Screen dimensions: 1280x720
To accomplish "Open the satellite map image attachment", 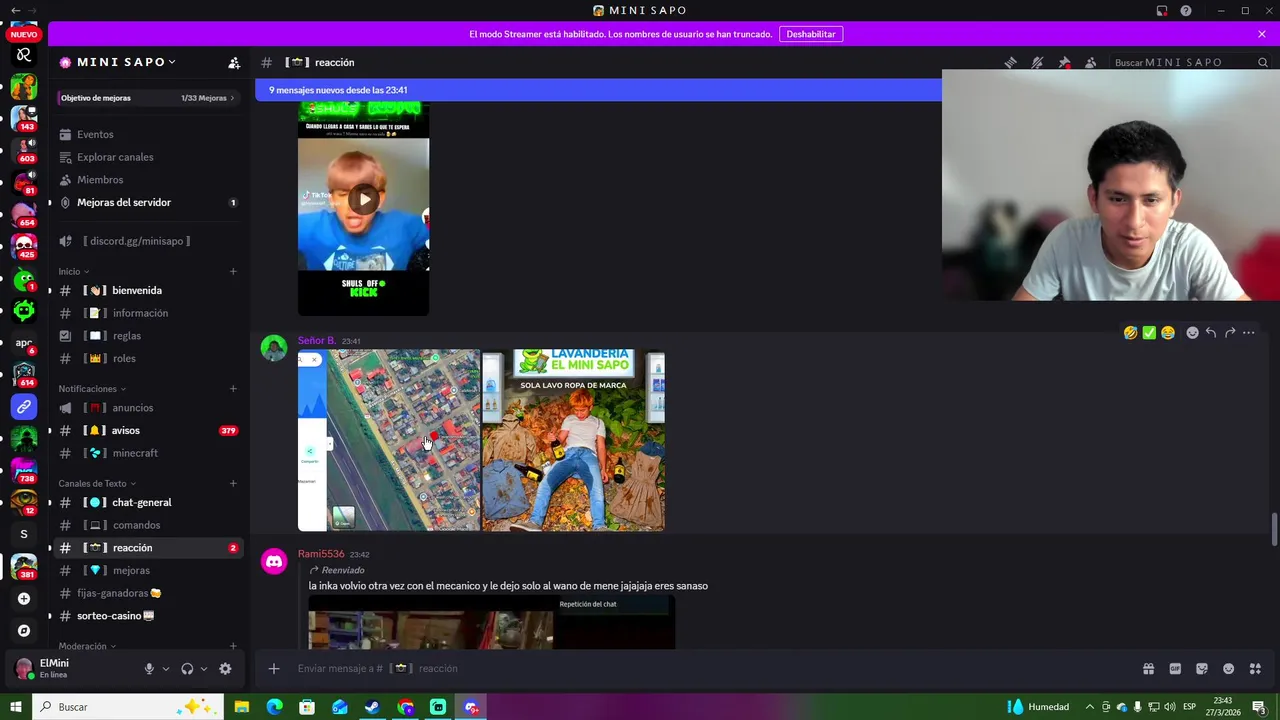I will click(389, 440).
